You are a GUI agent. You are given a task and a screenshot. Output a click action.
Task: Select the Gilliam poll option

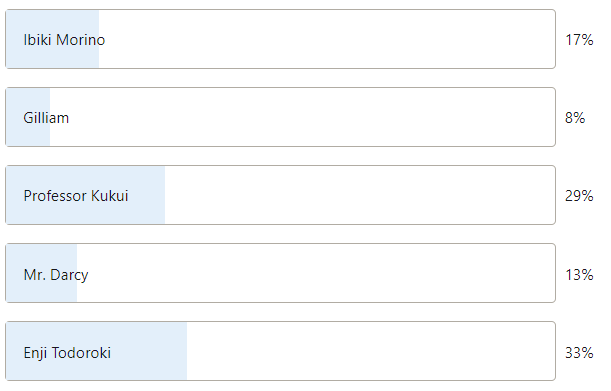pyautogui.click(x=280, y=117)
